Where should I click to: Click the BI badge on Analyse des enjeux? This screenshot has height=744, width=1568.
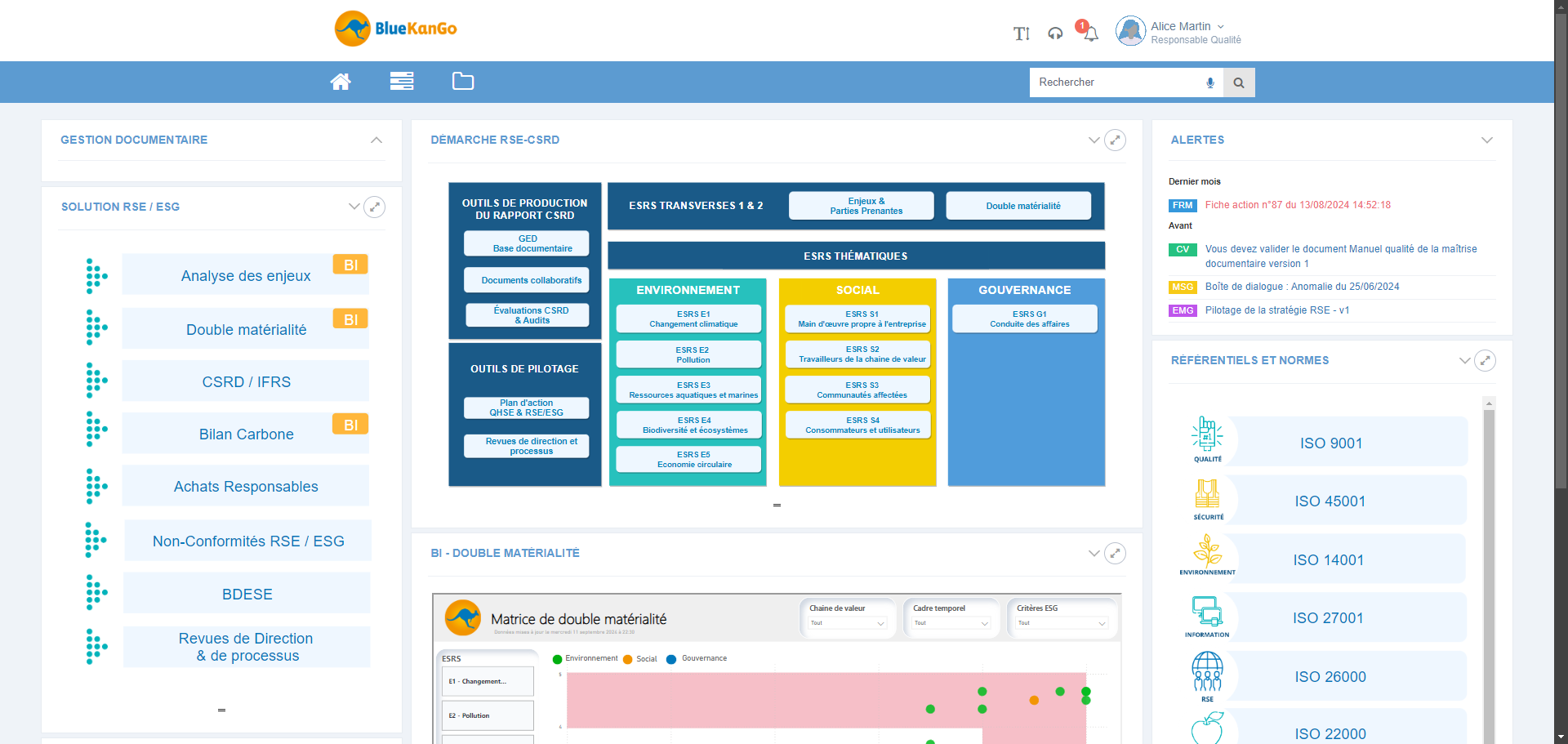coord(350,265)
